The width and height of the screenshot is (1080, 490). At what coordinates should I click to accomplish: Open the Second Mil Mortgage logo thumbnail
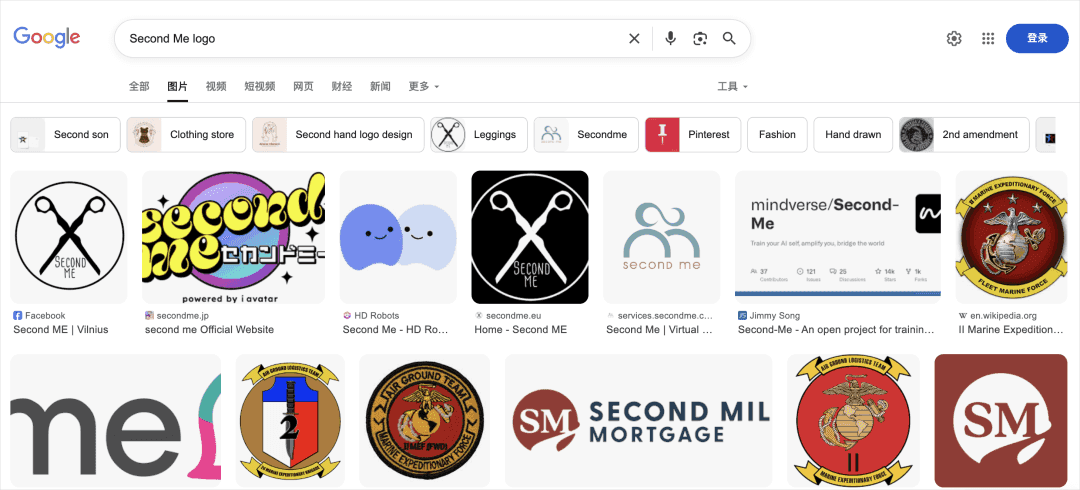[637, 420]
